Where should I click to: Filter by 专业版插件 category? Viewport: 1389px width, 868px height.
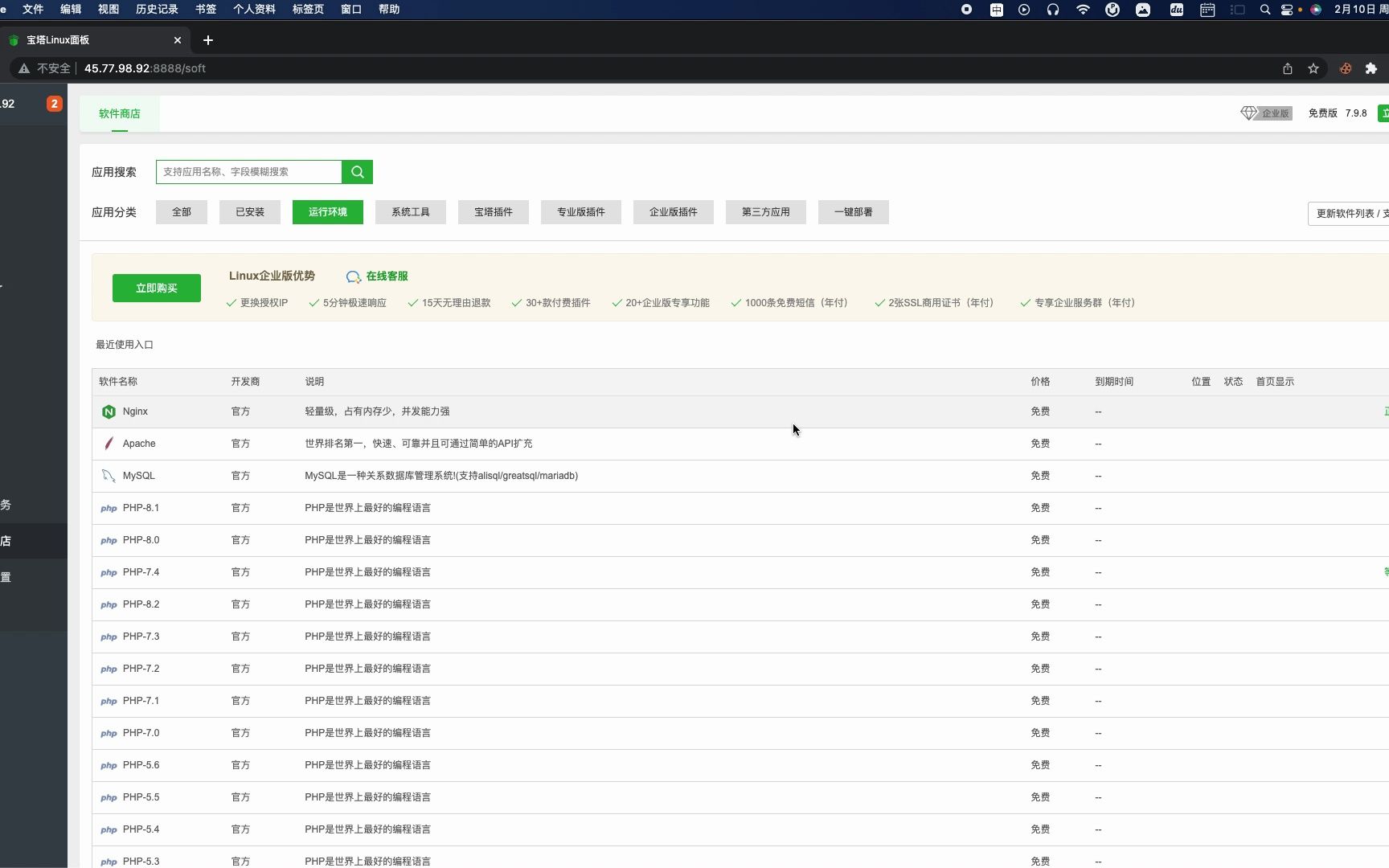581,212
